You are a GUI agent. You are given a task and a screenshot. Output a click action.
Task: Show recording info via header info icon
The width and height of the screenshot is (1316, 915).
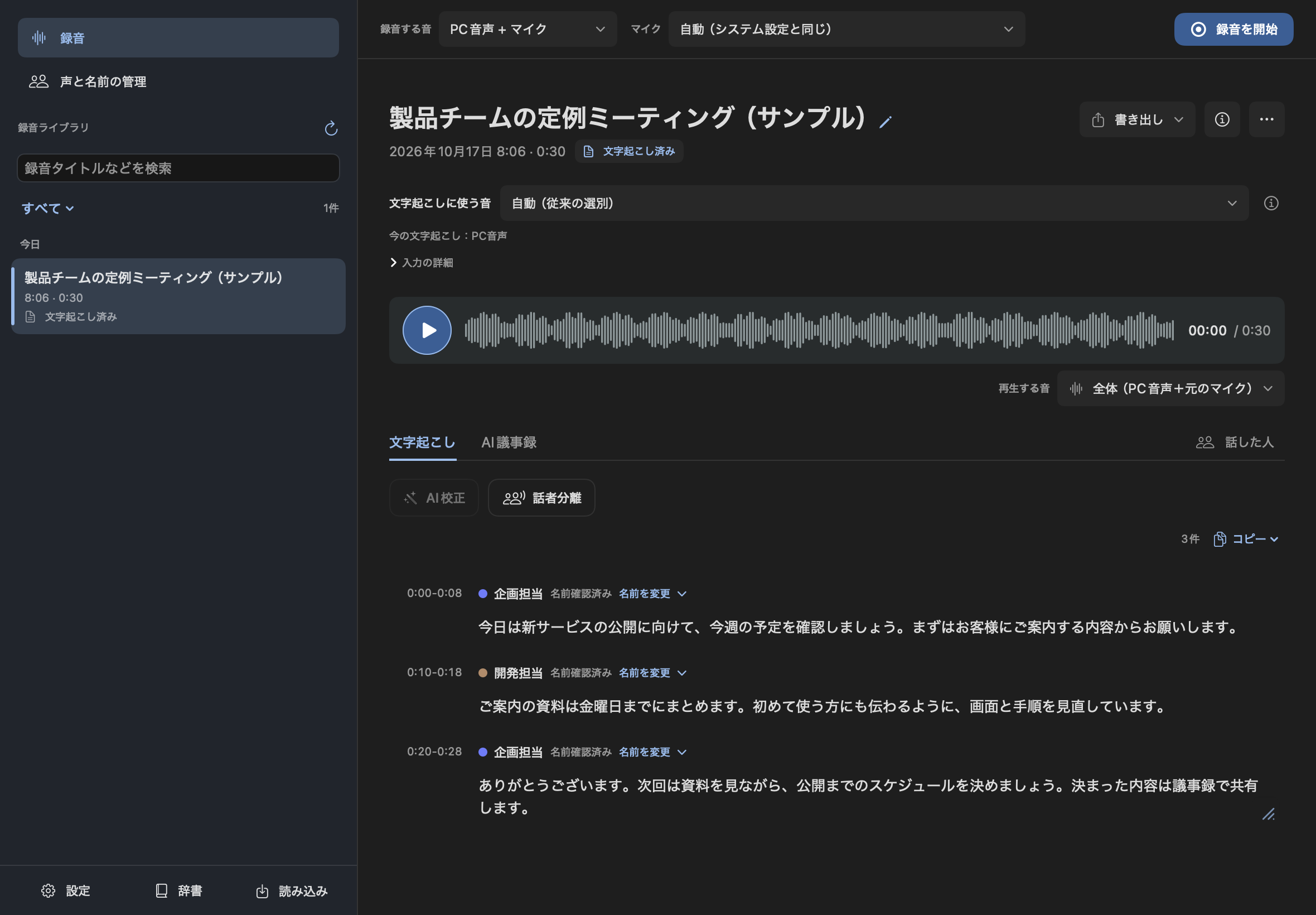pos(1221,119)
